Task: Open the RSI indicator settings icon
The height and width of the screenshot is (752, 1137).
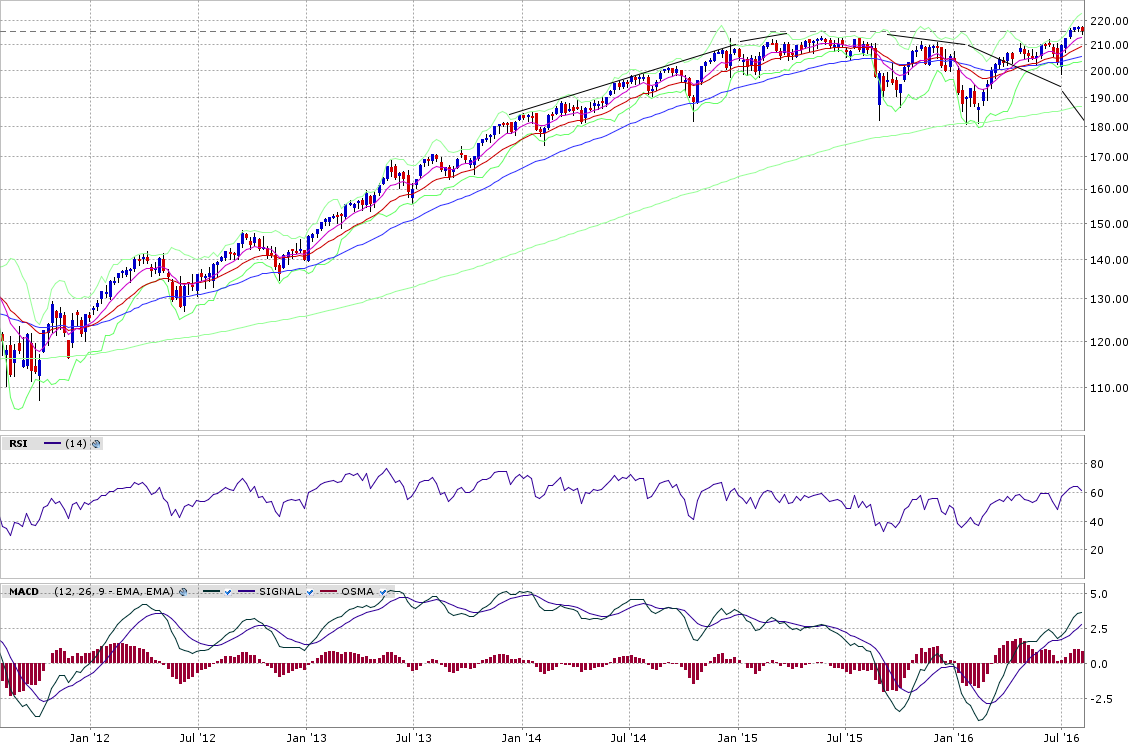Action: pos(96,444)
